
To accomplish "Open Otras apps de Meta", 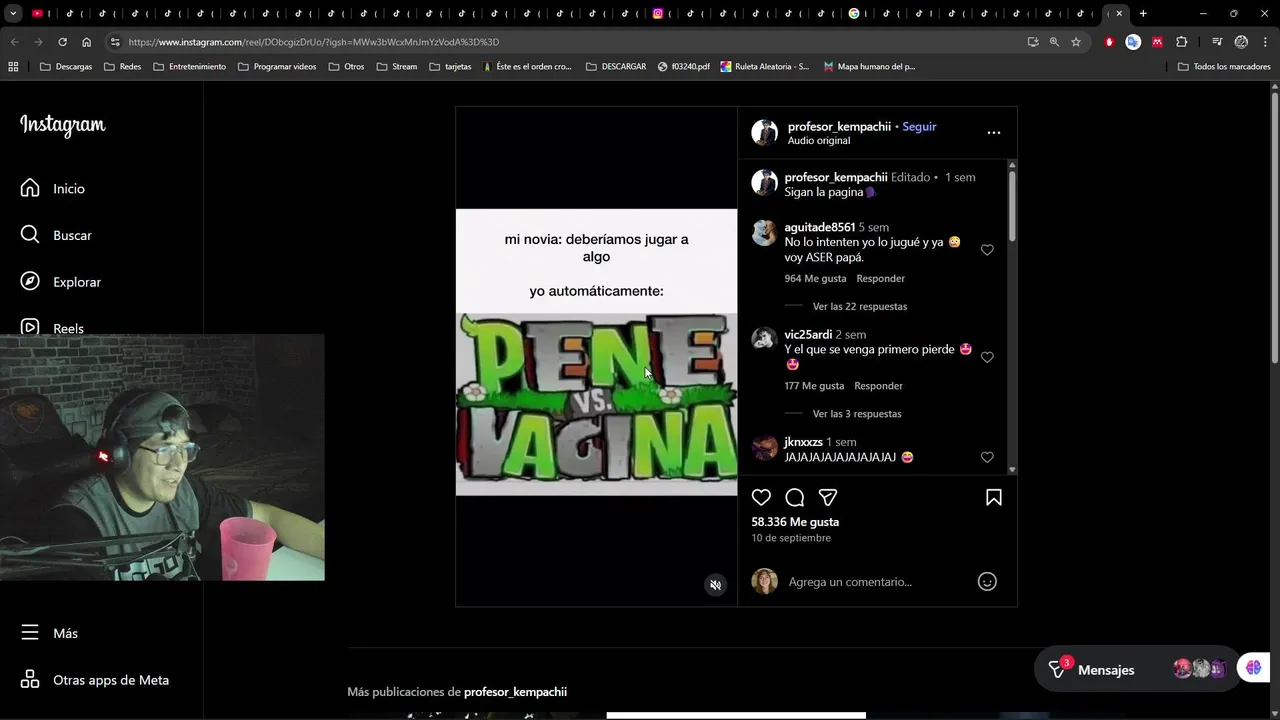I will [x=95, y=680].
